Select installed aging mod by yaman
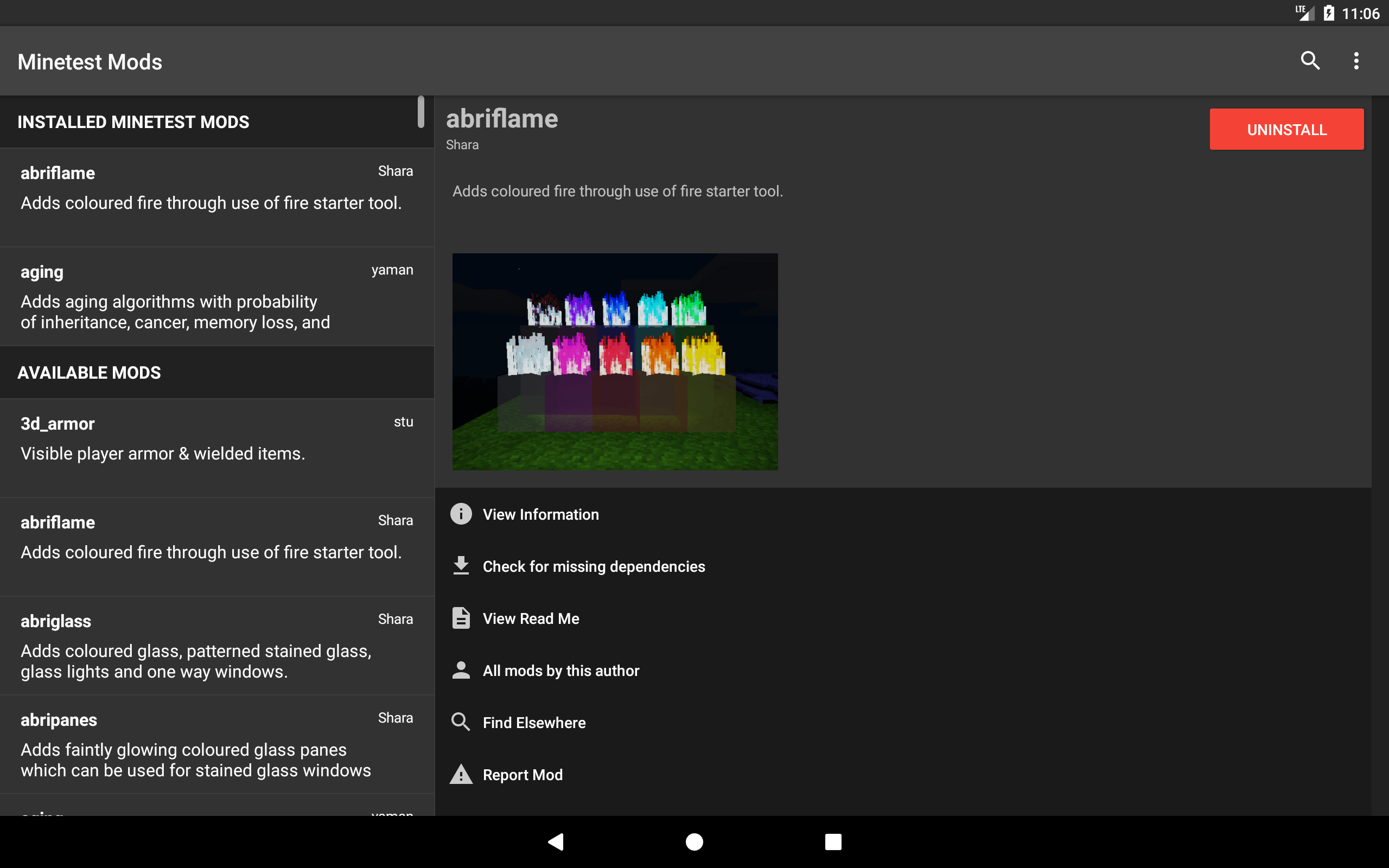This screenshot has width=1389, height=868. click(x=217, y=296)
